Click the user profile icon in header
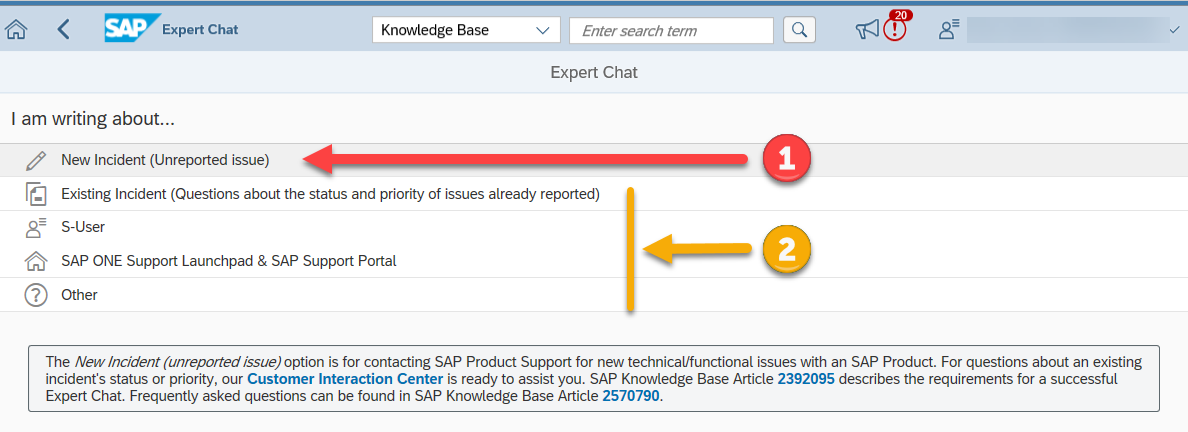 (x=948, y=31)
